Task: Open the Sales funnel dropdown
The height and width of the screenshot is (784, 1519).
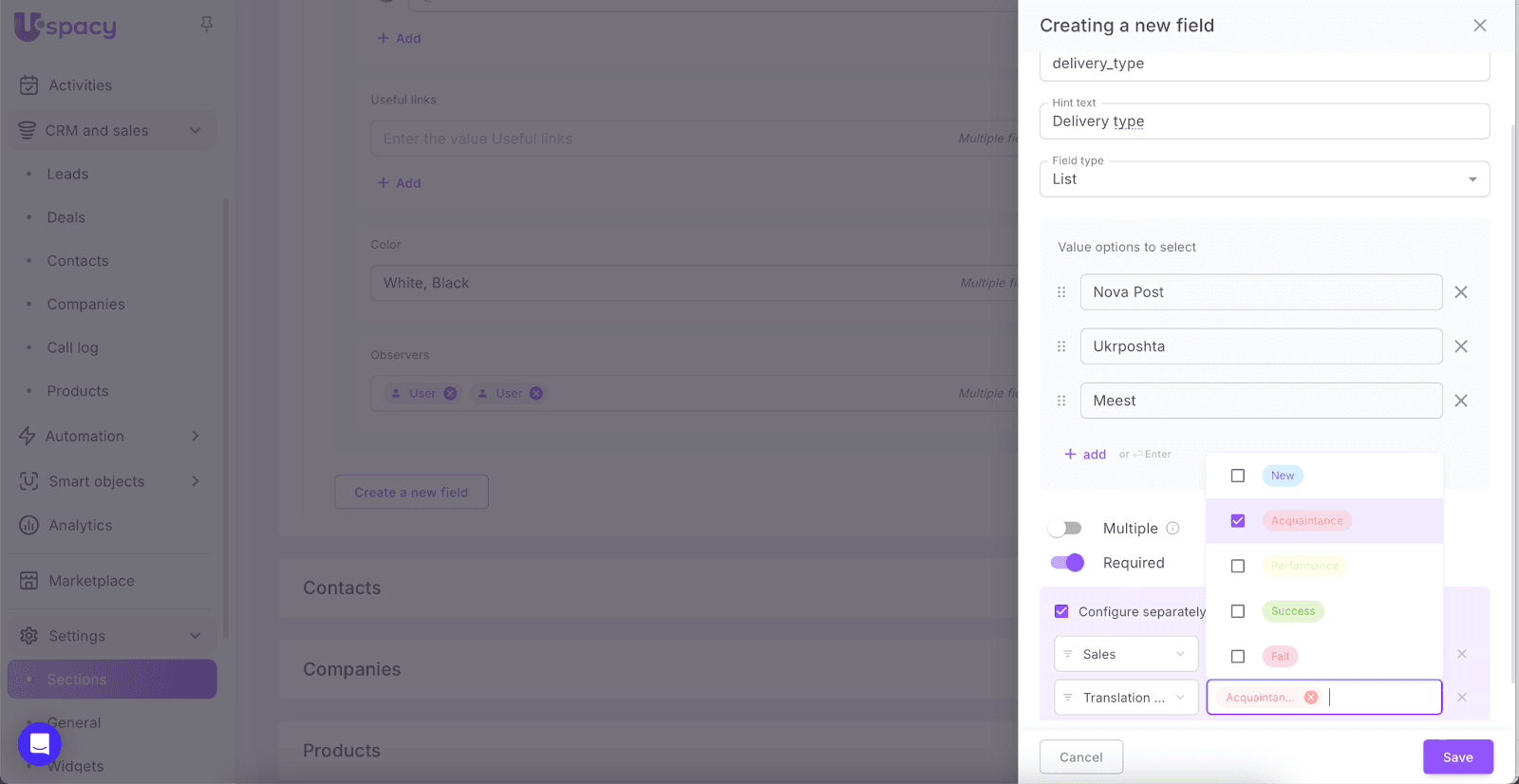Action: (x=1126, y=654)
